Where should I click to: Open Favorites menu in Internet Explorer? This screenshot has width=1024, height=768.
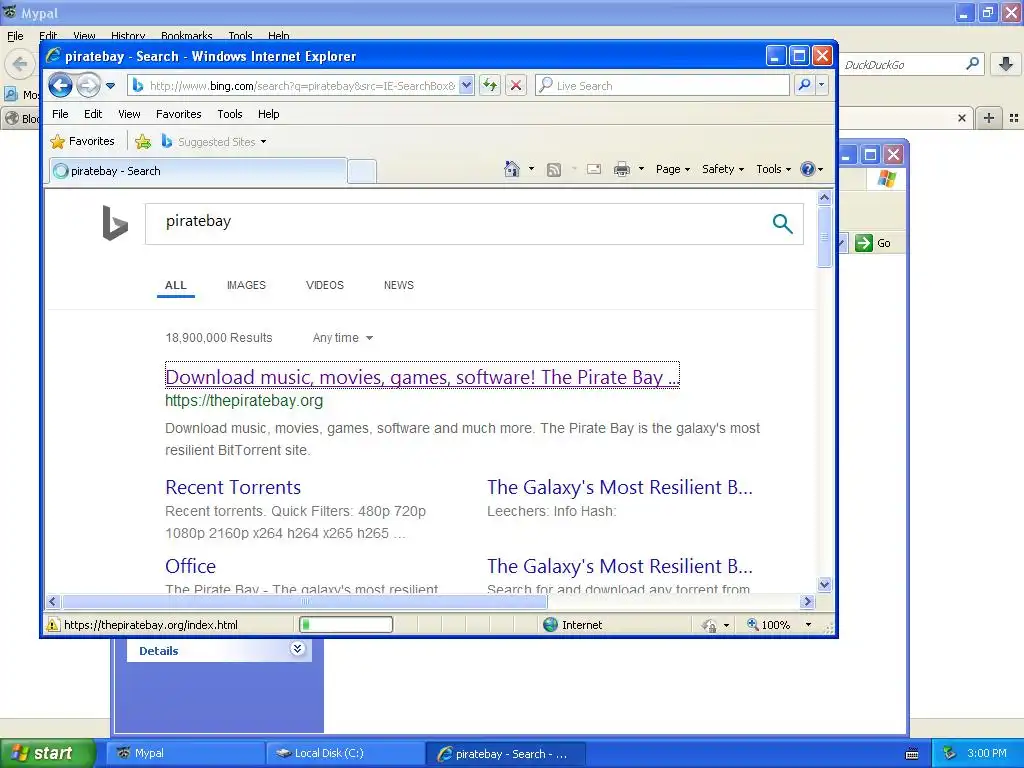click(178, 114)
